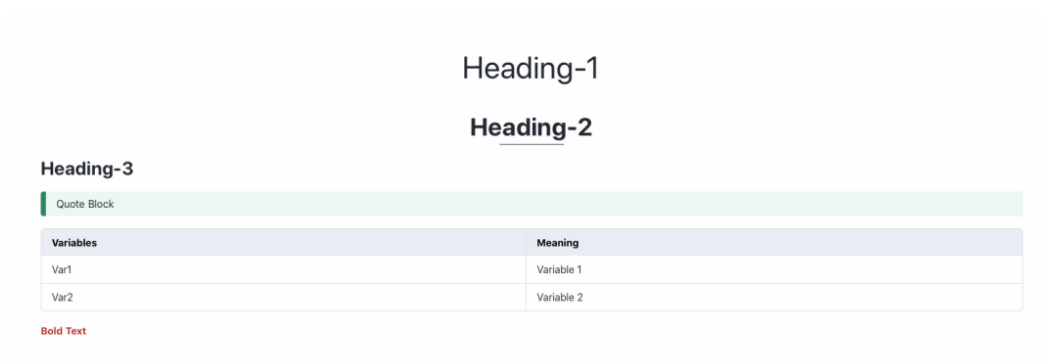The image size is (1044, 364).
Task: Click the Variable 2 table cell
Action: pyautogui.click(x=774, y=297)
